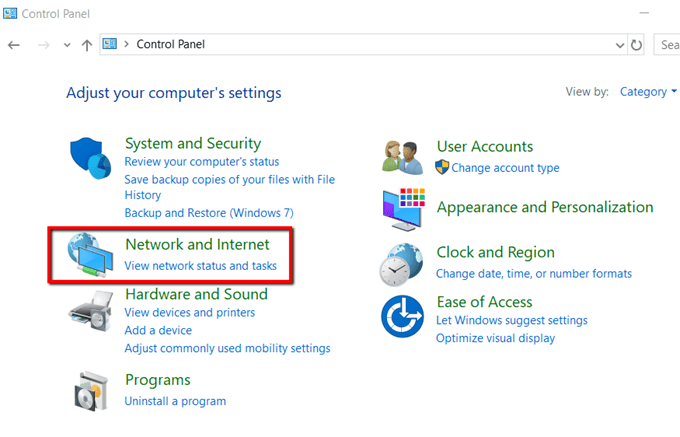Click the Appearance and Personalization monitor icon
This screenshot has height=437, width=680.
pos(404,208)
